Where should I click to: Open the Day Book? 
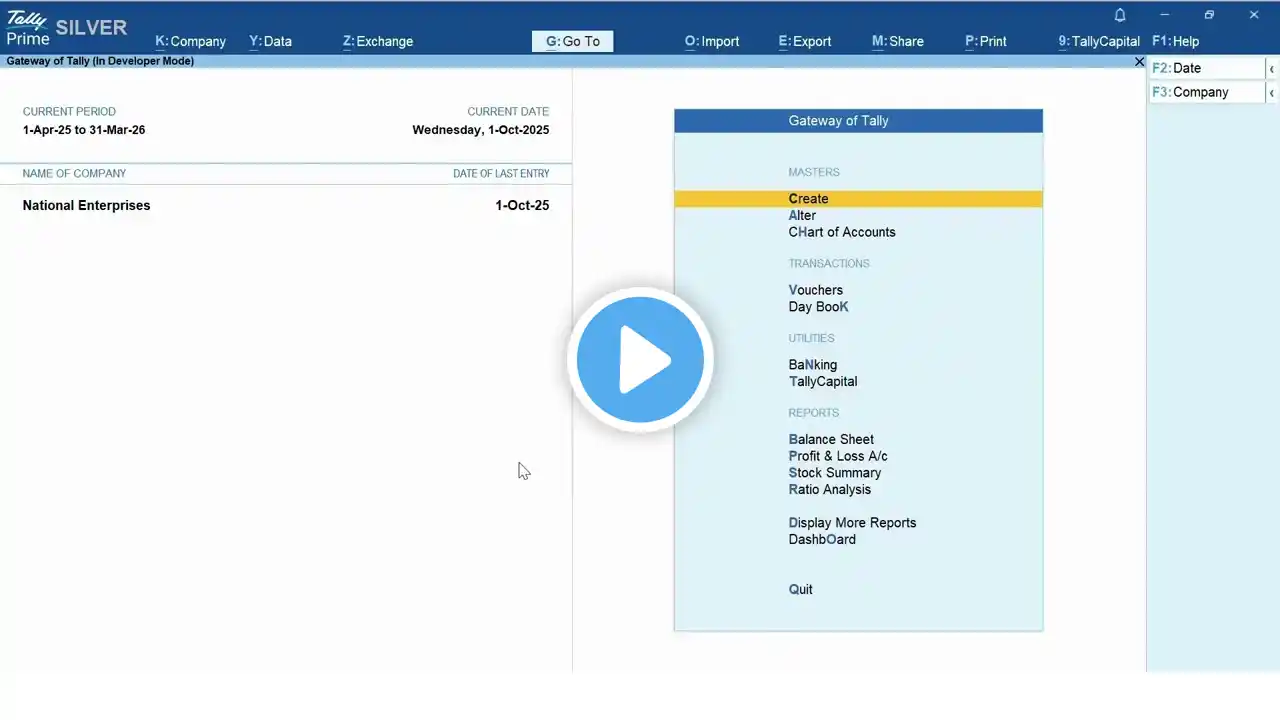pyautogui.click(x=818, y=307)
